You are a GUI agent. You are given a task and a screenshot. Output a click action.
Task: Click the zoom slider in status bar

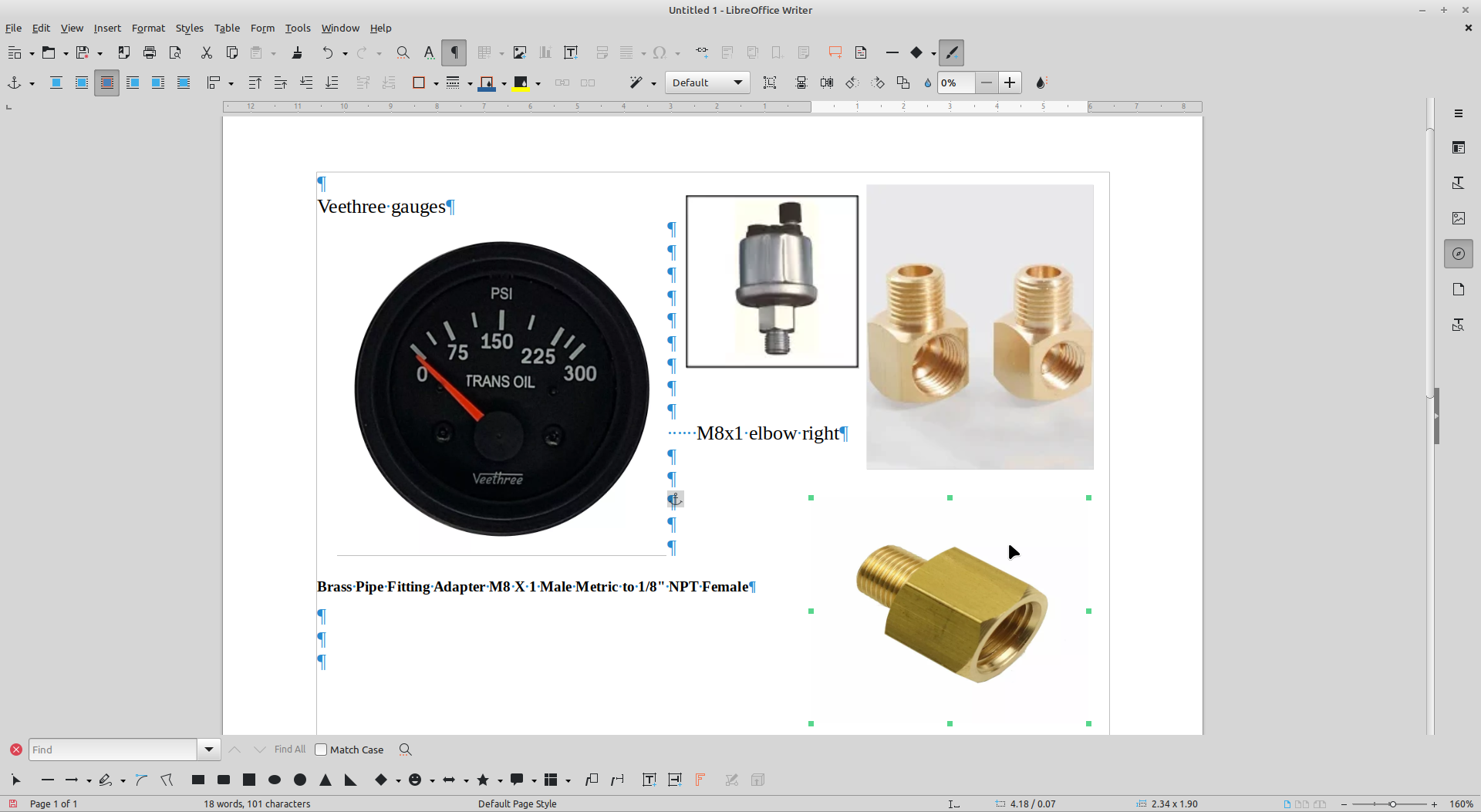[1392, 804]
